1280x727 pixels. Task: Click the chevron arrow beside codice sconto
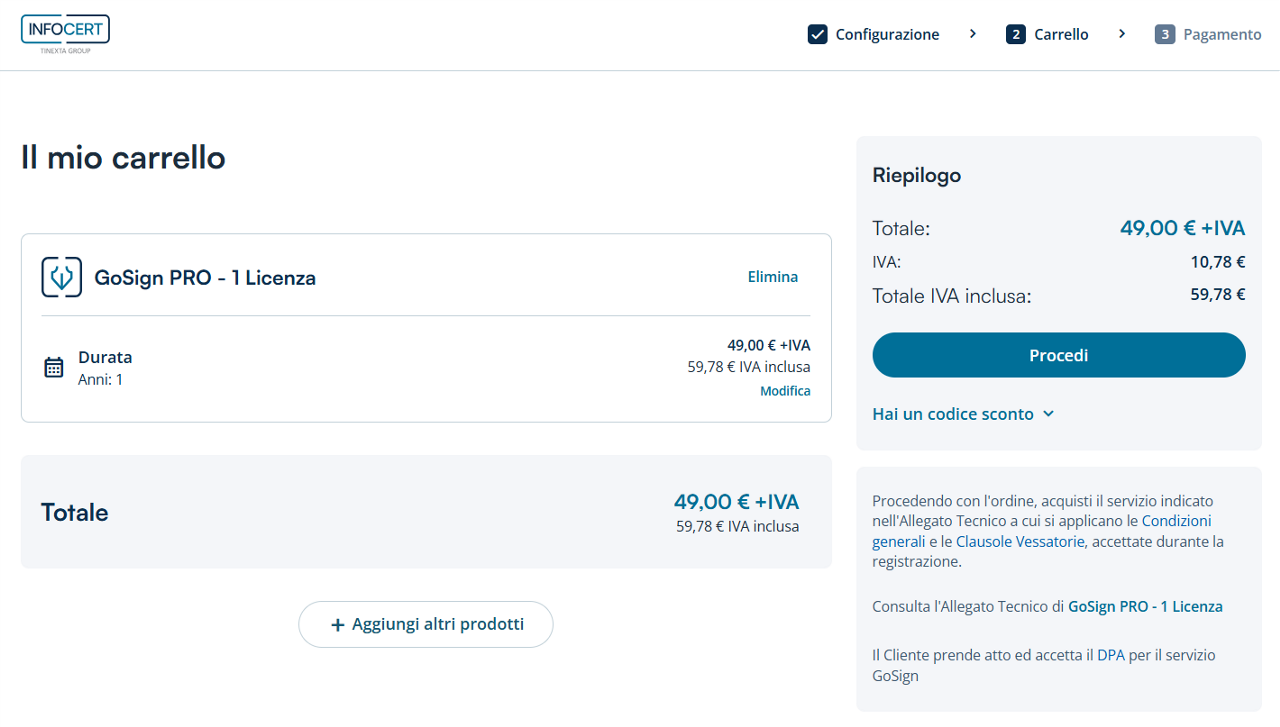point(1048,414)
